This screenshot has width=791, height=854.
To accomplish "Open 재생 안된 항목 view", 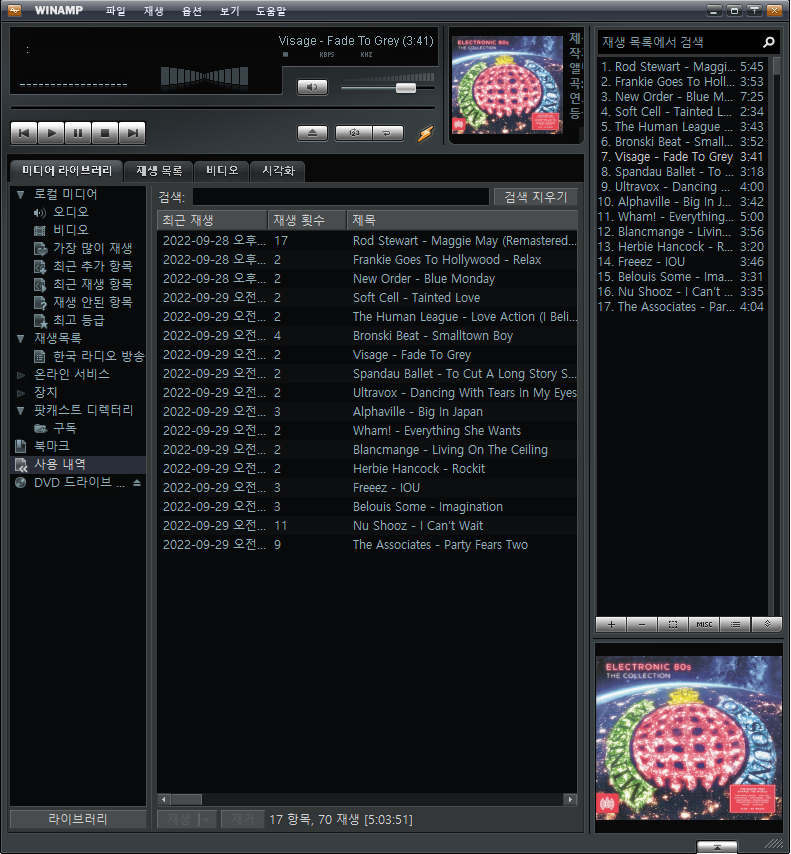I will click(x=92, y=302).
